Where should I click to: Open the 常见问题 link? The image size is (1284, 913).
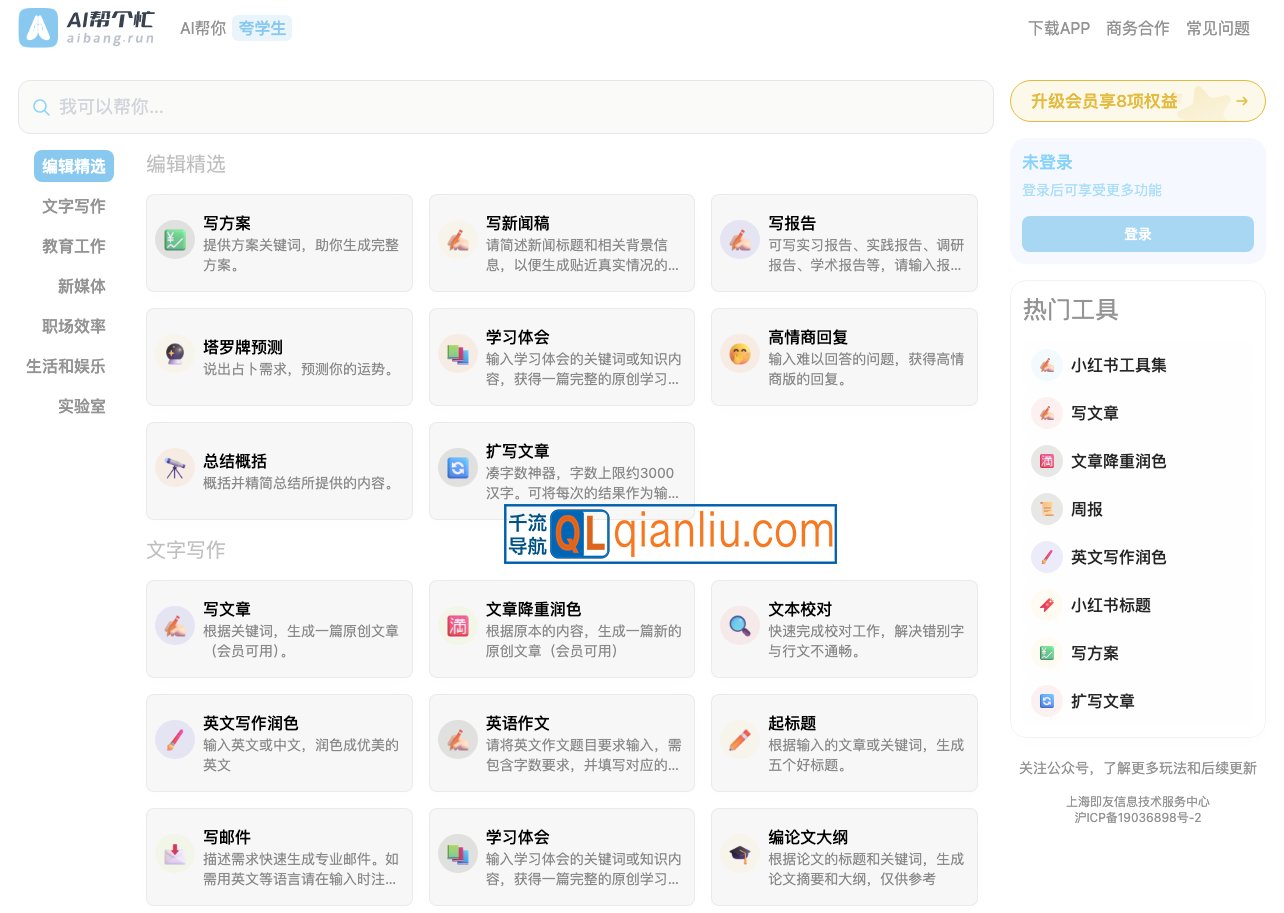click(x=1217, y=28)
